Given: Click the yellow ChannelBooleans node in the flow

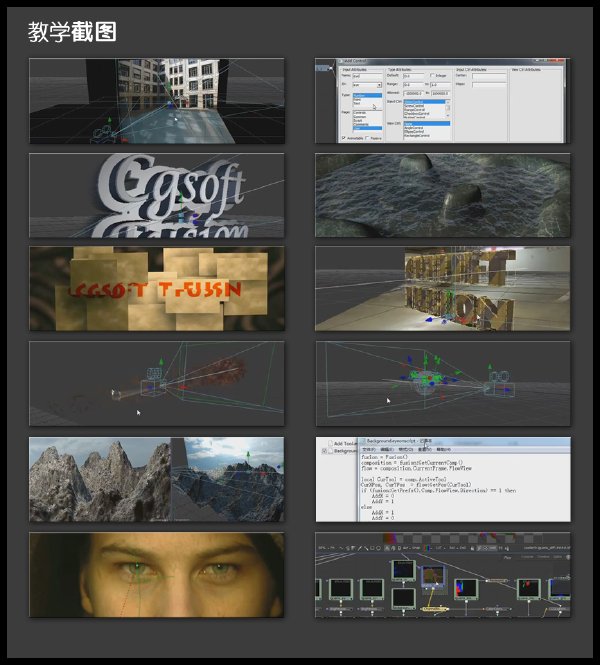Looking at the screenshot, I should pos(434,609).
